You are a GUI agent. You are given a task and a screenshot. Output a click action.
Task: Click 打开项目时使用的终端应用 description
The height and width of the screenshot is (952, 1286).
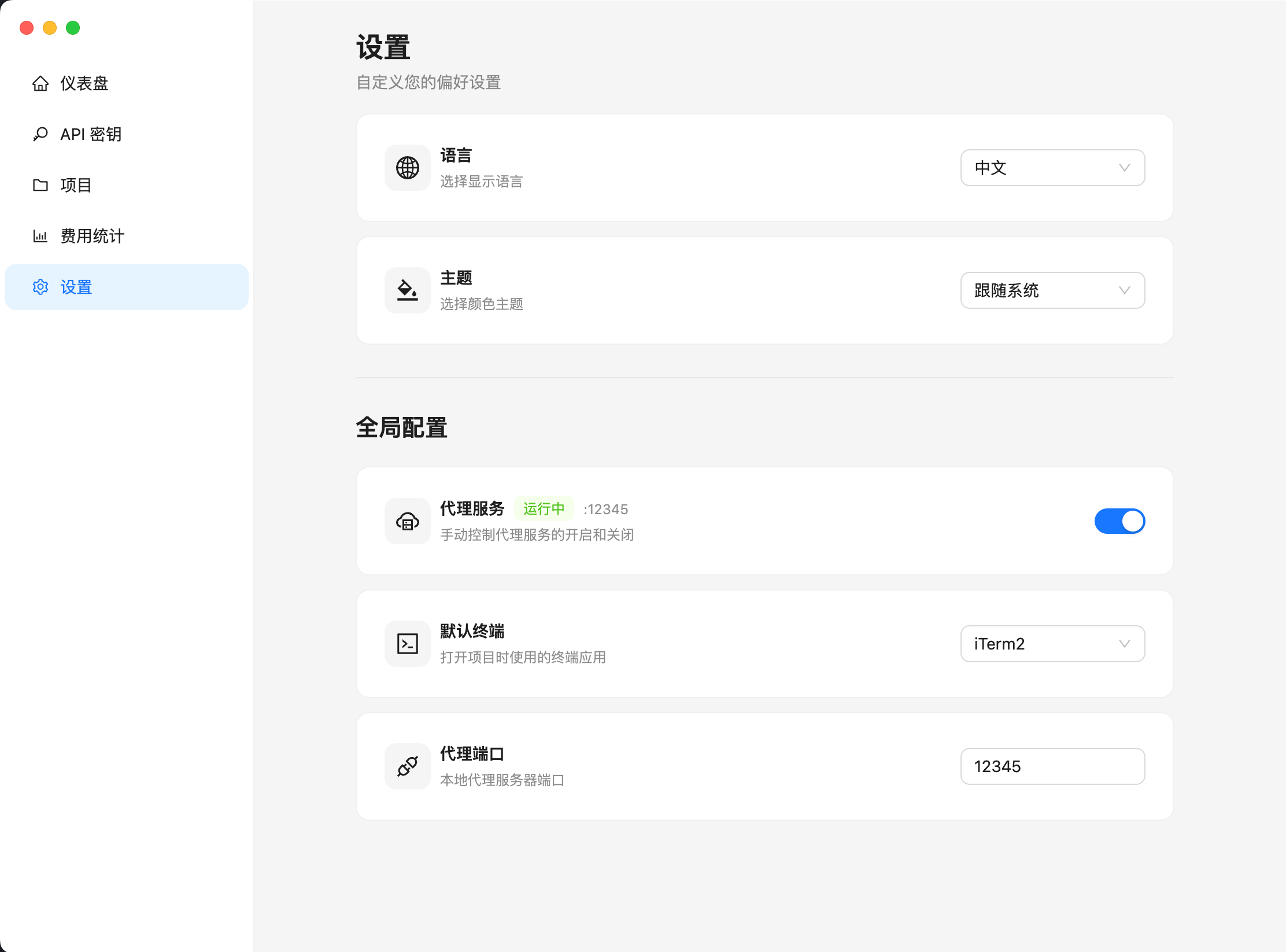click(523, 658)
